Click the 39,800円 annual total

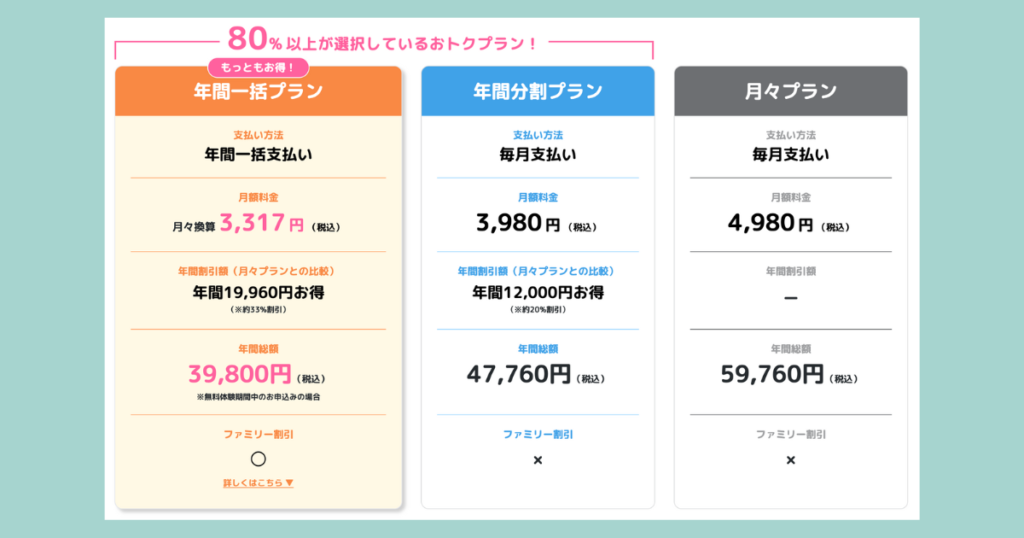point(240,375)
